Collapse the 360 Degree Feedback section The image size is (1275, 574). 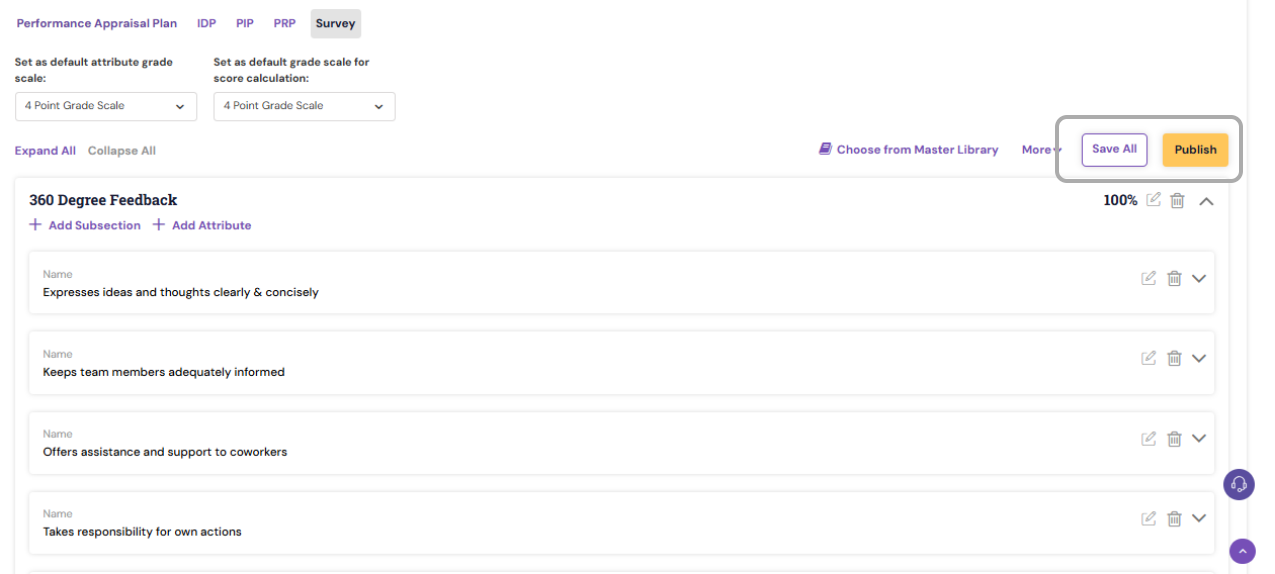[1206, 201]
